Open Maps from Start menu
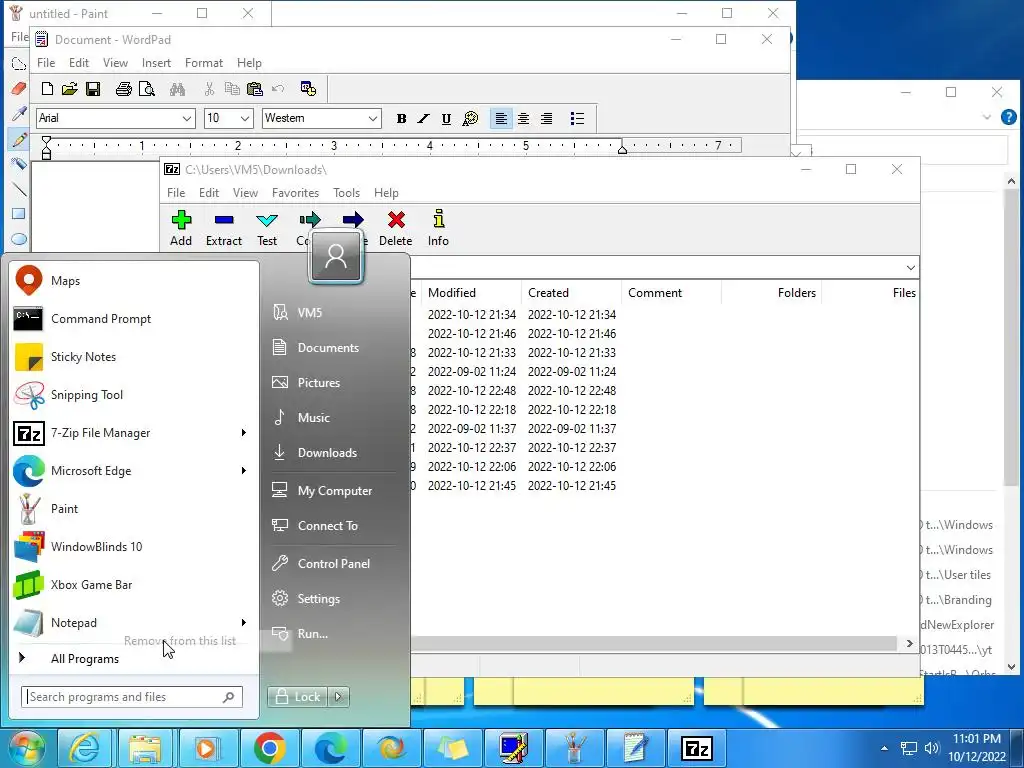The height and width of the screenshot is (768, 1024). (135, 281)
